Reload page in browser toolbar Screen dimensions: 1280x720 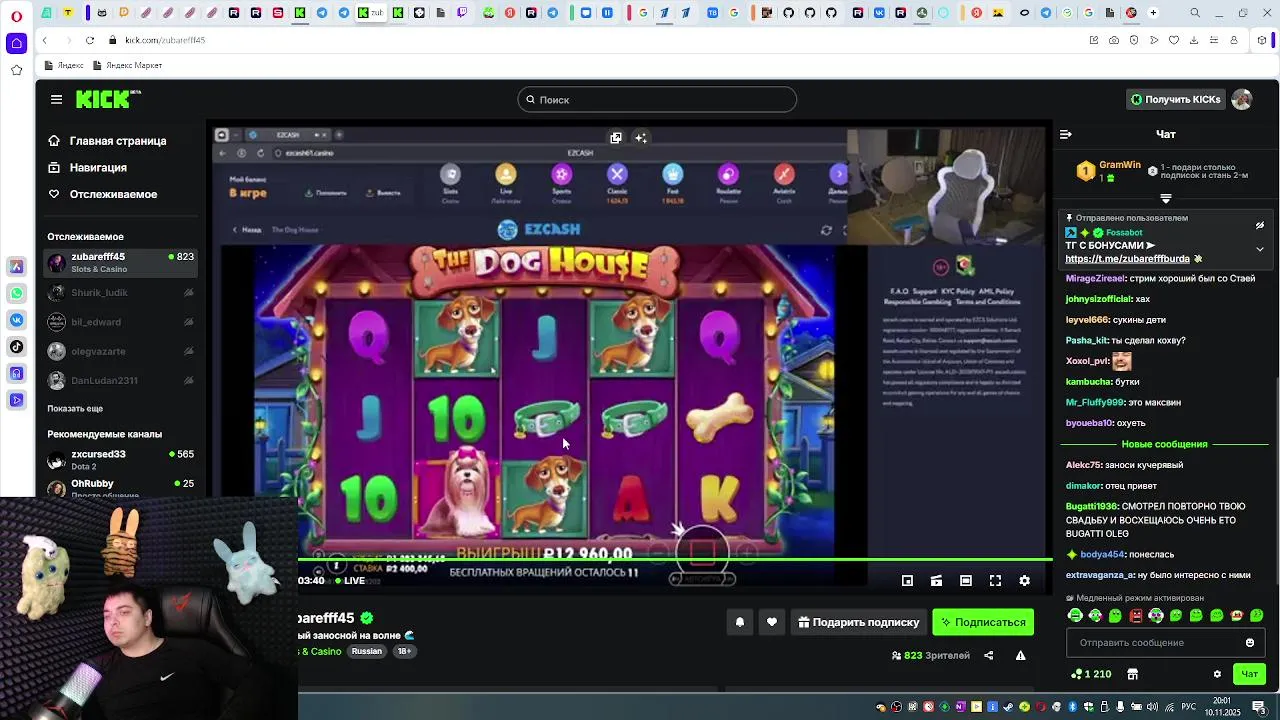(x=89, y=40)
